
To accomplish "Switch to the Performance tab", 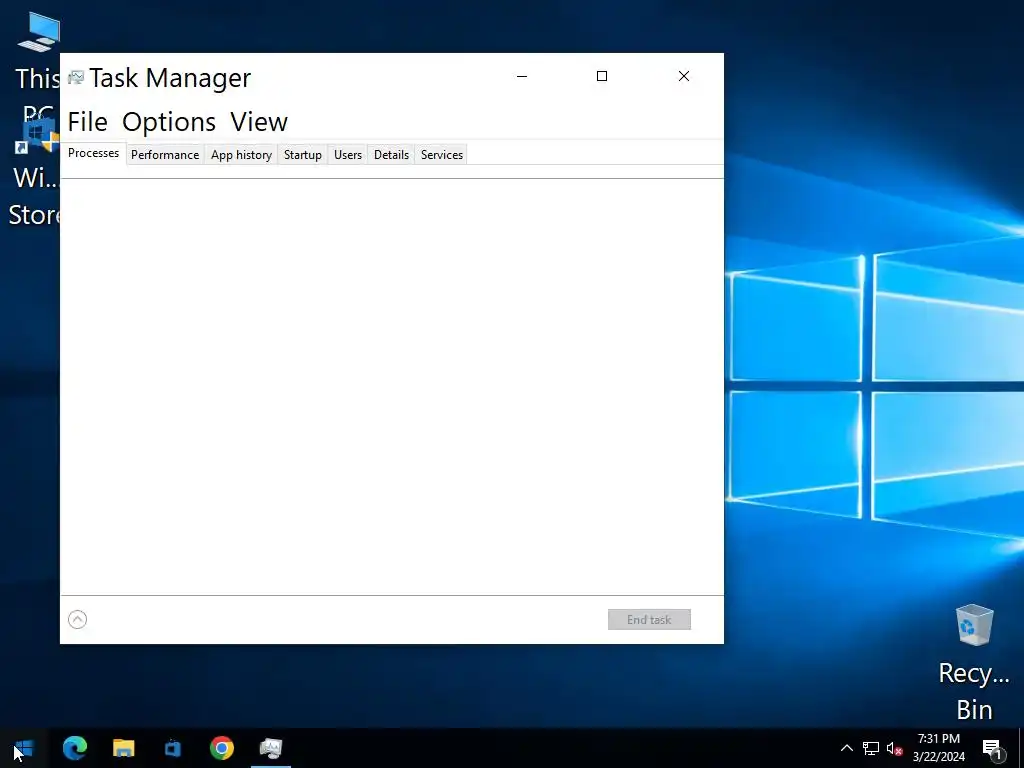I will point(165,155).
